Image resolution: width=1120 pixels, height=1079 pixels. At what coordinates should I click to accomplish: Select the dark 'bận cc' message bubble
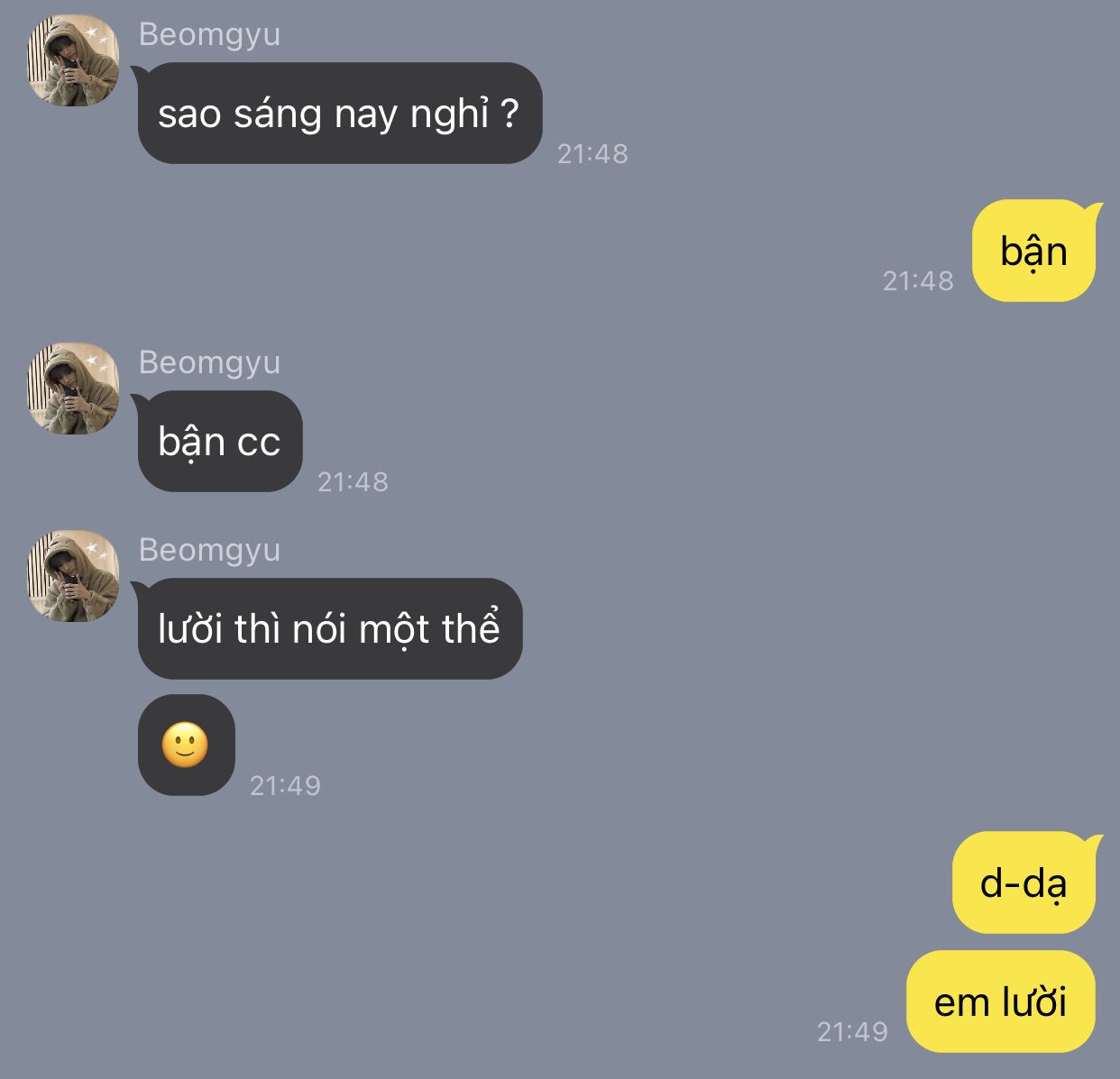pyautogui.click(x=219, y=441)
